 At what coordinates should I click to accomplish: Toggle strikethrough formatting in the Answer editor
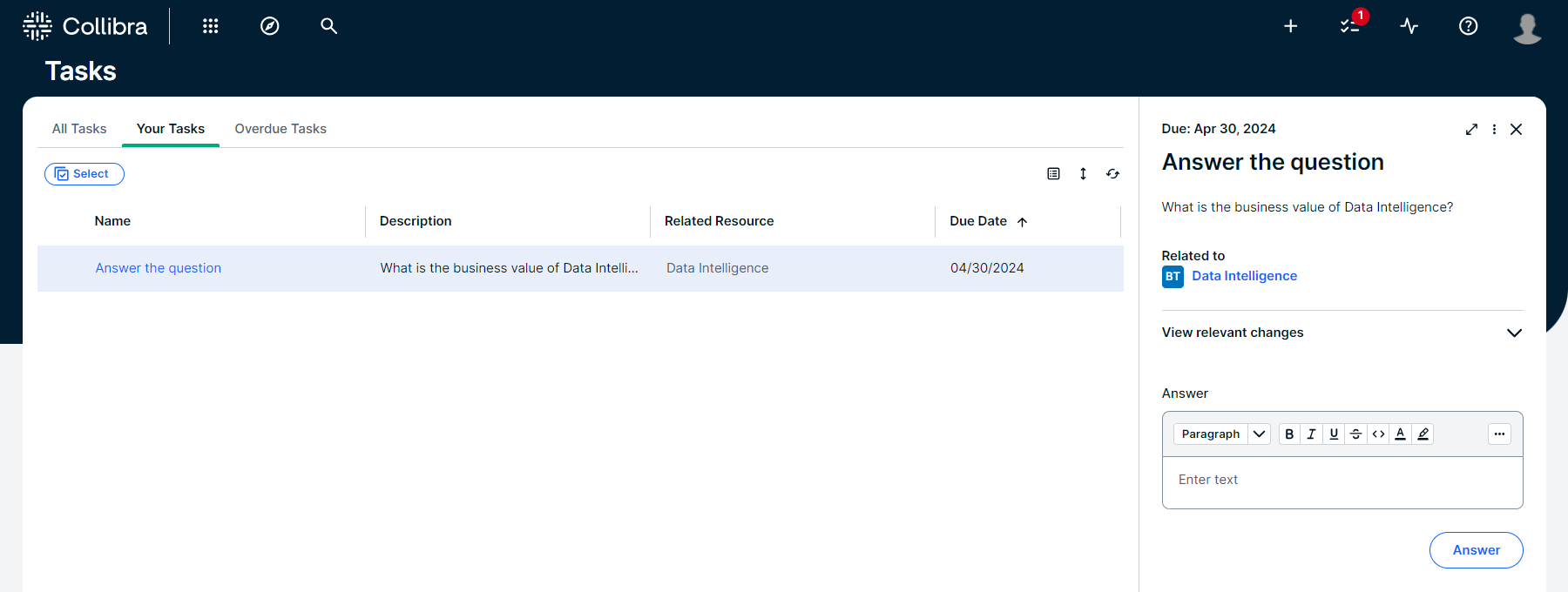pyautogui.click(x=1355, y=434)
